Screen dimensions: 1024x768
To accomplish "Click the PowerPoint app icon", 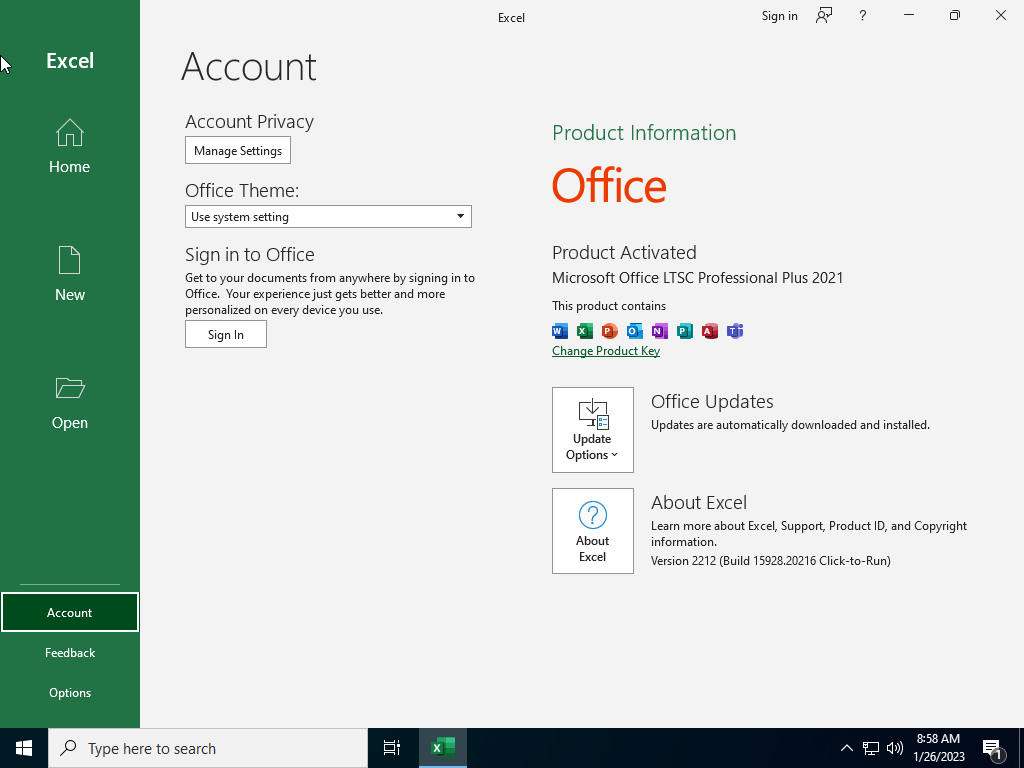I will (609, 331).
